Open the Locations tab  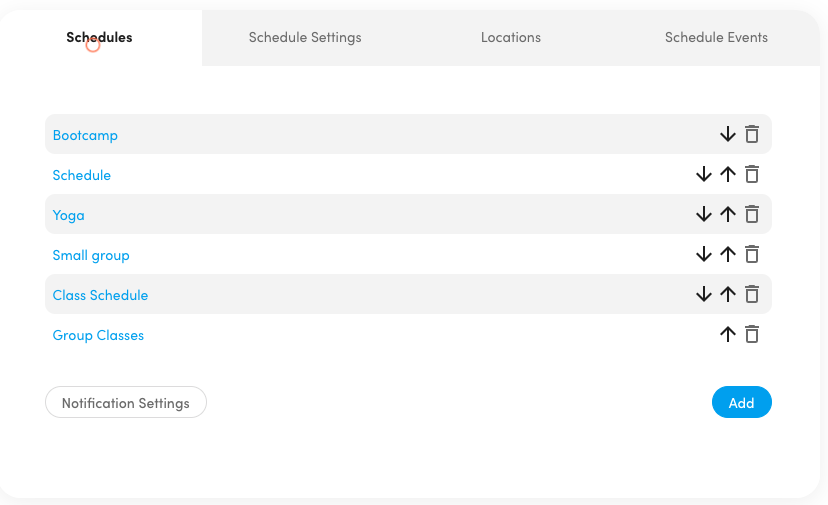511,38
